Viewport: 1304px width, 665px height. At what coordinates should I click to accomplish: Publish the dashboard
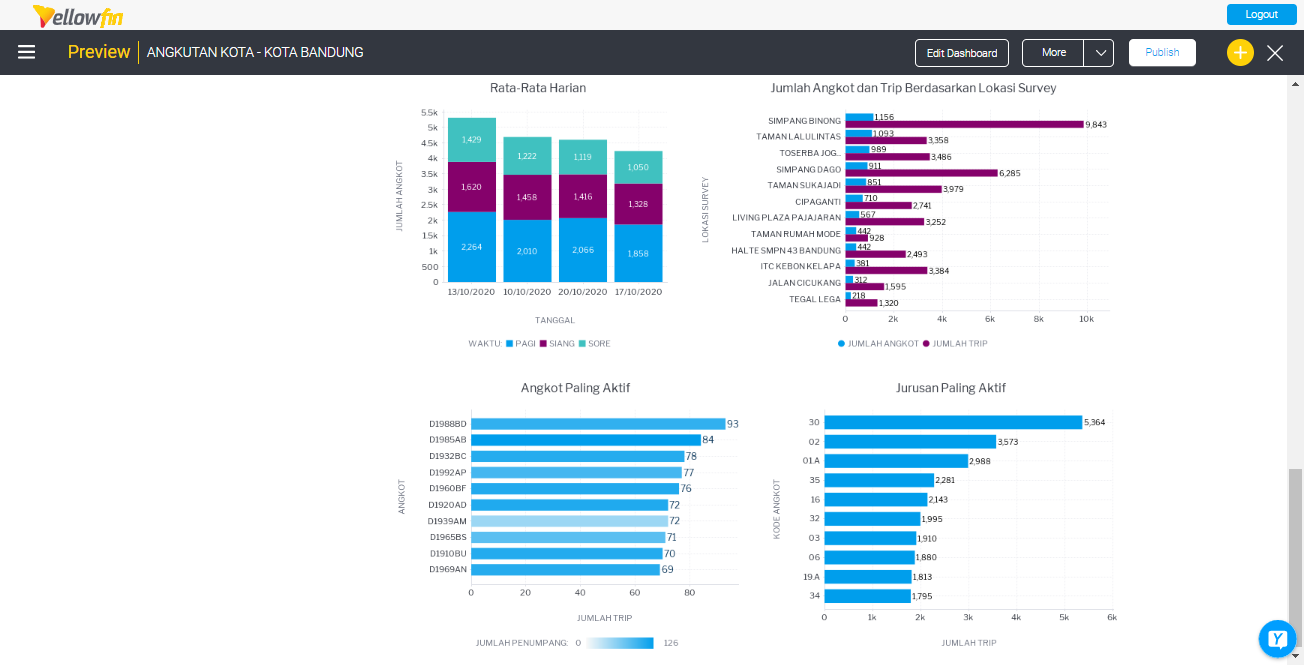[x=1162, y=53]
